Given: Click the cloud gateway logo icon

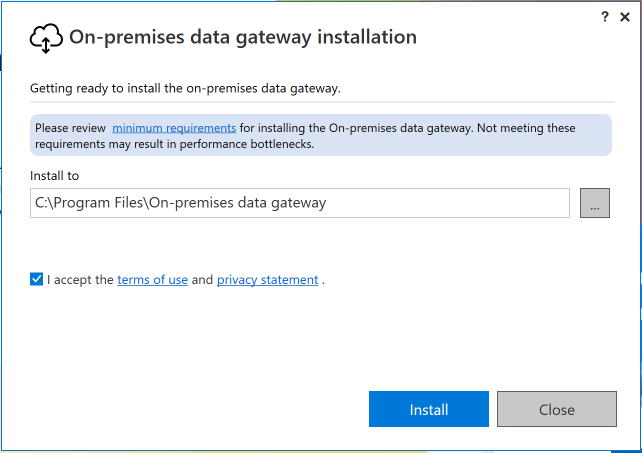Looking at the screenshot, I should coord(46,39).
